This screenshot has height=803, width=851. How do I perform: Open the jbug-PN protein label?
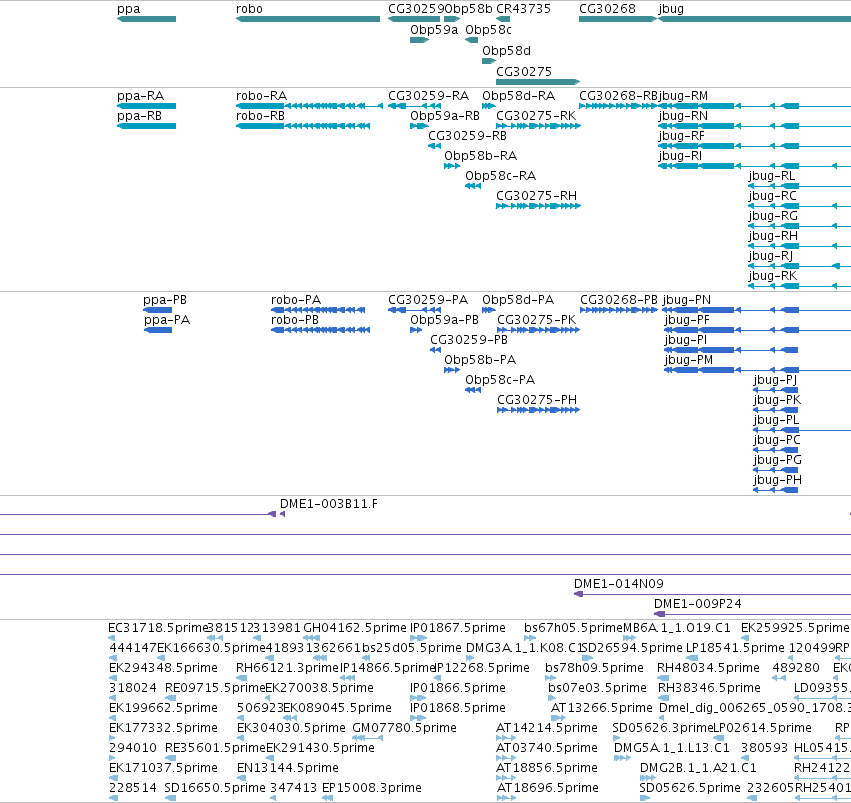pyautogui.click(x=687, y=300)
